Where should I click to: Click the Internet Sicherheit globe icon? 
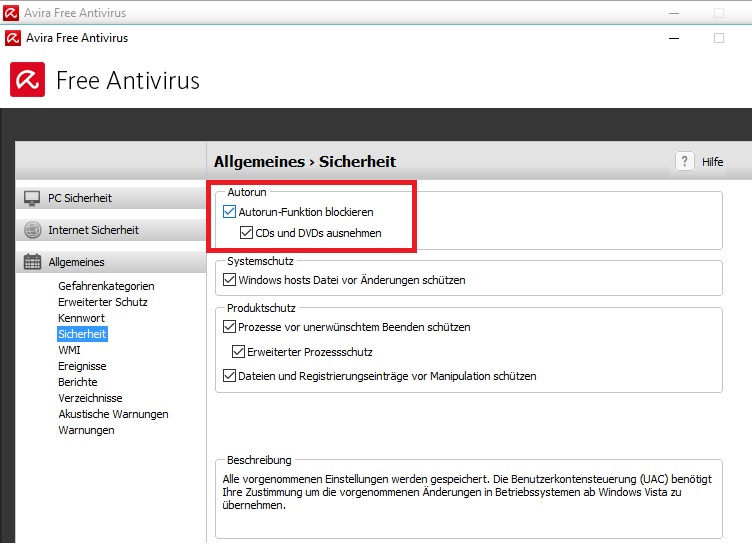[x=33, y=230]
